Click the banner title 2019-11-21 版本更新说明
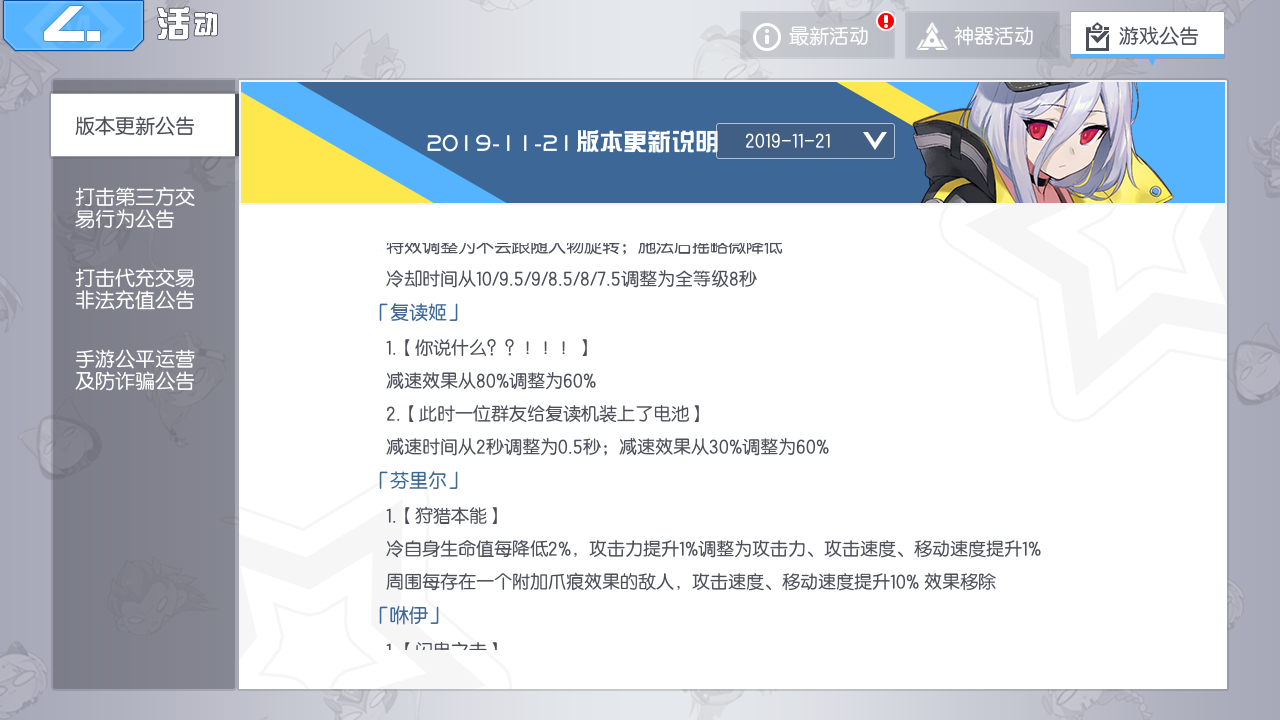Image resolution: width=1280 pixels, height=720 pixels. point(572,142)
